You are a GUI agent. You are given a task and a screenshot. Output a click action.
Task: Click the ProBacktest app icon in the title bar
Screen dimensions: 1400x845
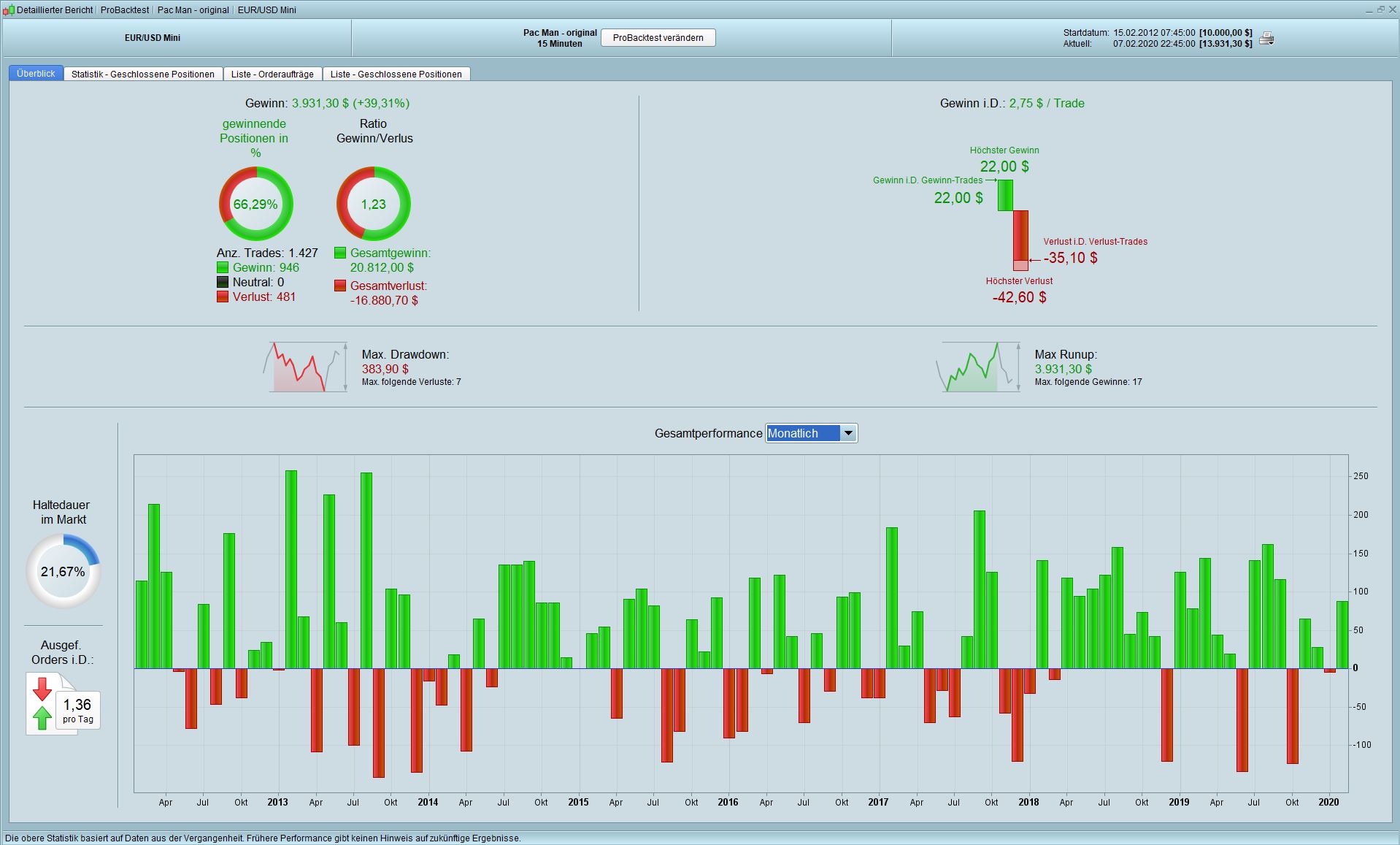8,9
